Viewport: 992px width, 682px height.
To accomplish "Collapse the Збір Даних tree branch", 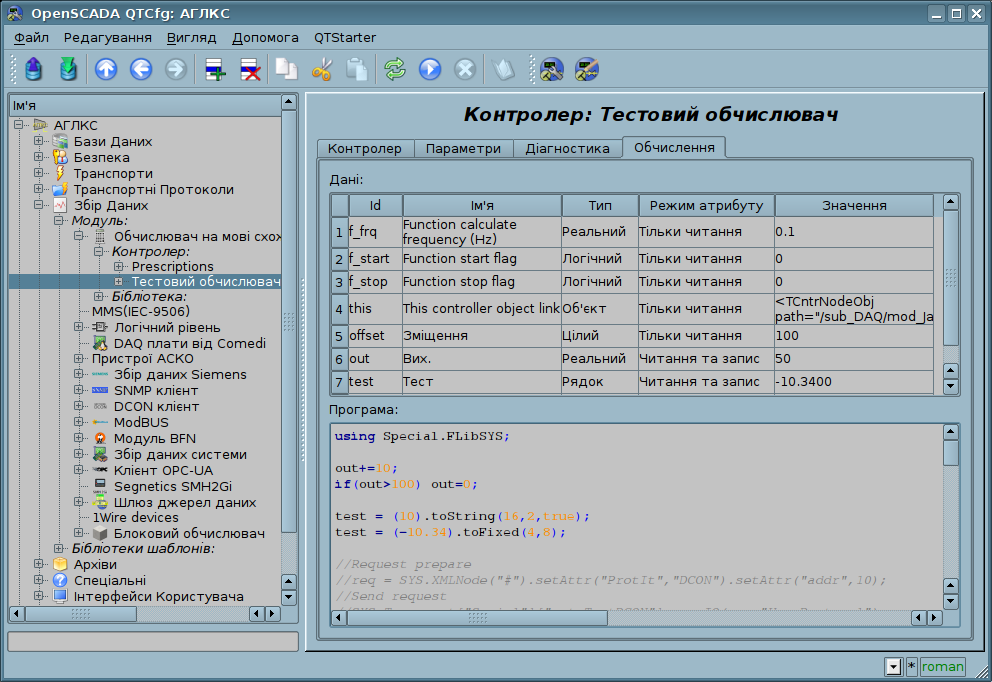I will tap(38, 205).
